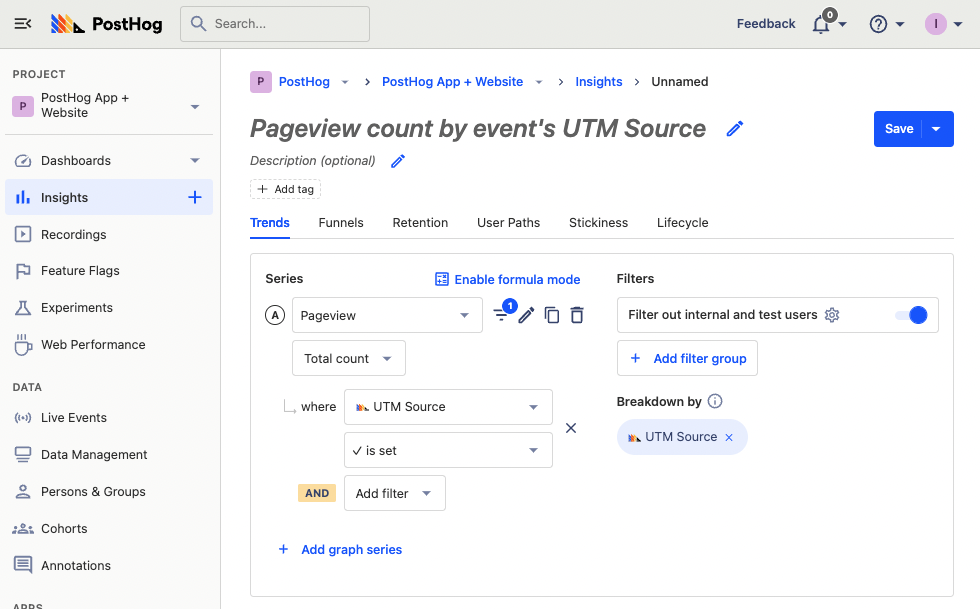Open the Pageview event selector

pyautogui.click(x=387, y=314)
